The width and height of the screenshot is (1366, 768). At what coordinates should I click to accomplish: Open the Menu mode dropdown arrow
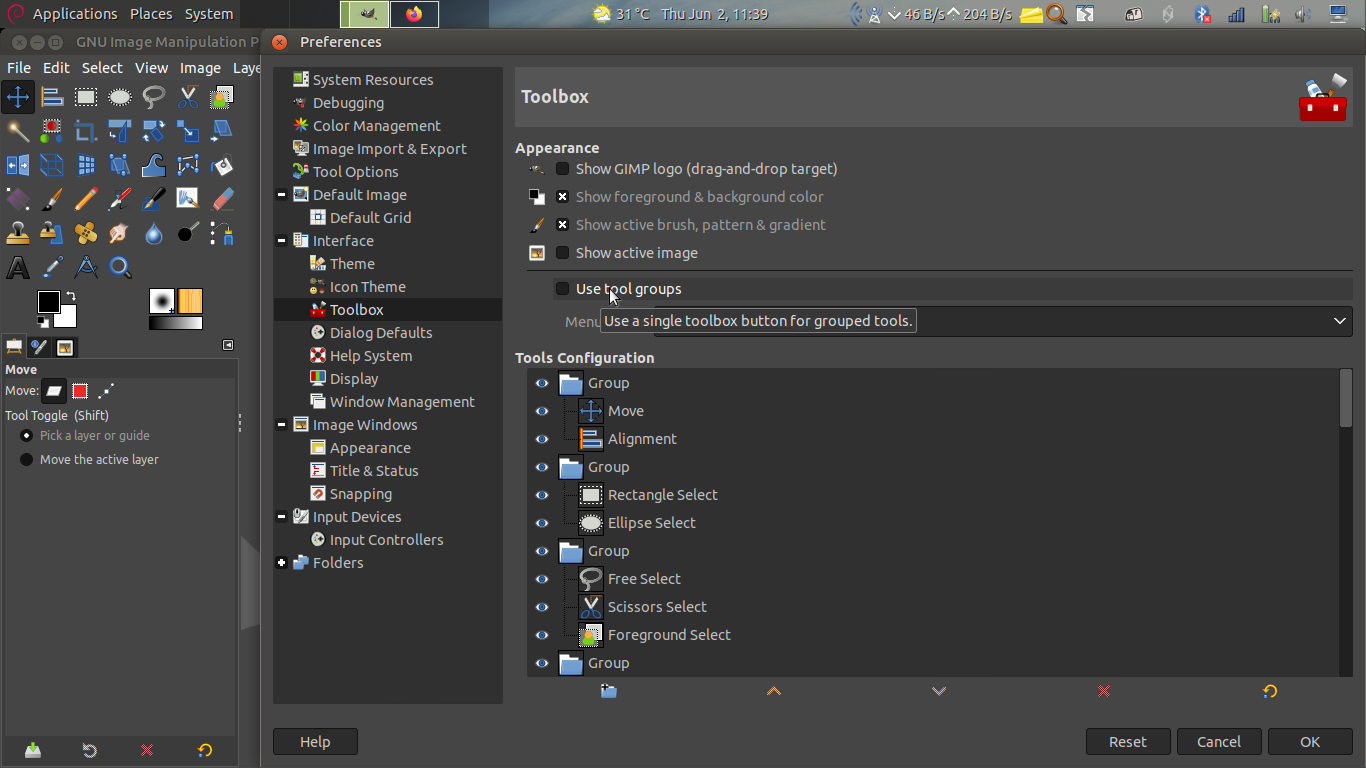coord(1340,321)
